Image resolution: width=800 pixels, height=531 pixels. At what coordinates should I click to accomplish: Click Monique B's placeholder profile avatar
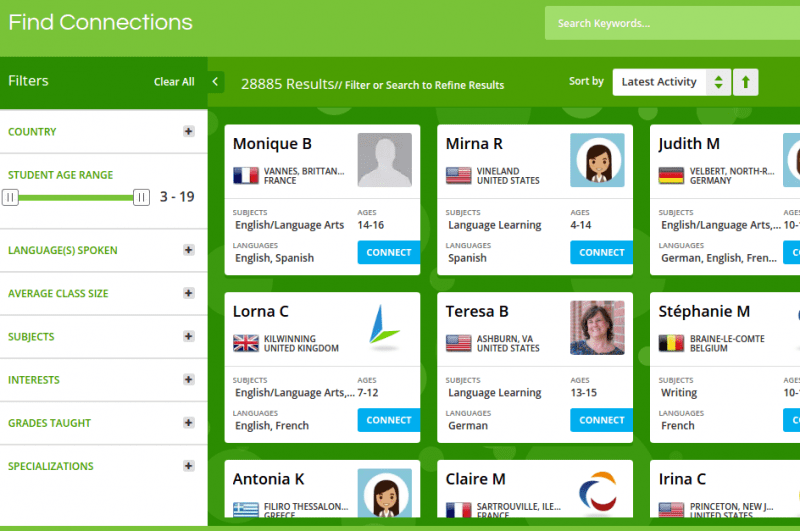pos(385,160)
